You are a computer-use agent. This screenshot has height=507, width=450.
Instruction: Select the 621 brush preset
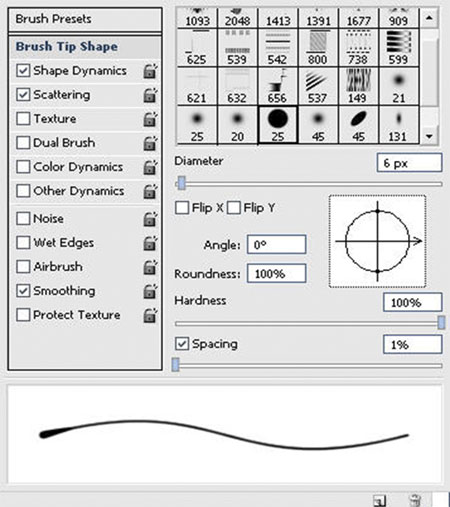[x=197, y=86]
